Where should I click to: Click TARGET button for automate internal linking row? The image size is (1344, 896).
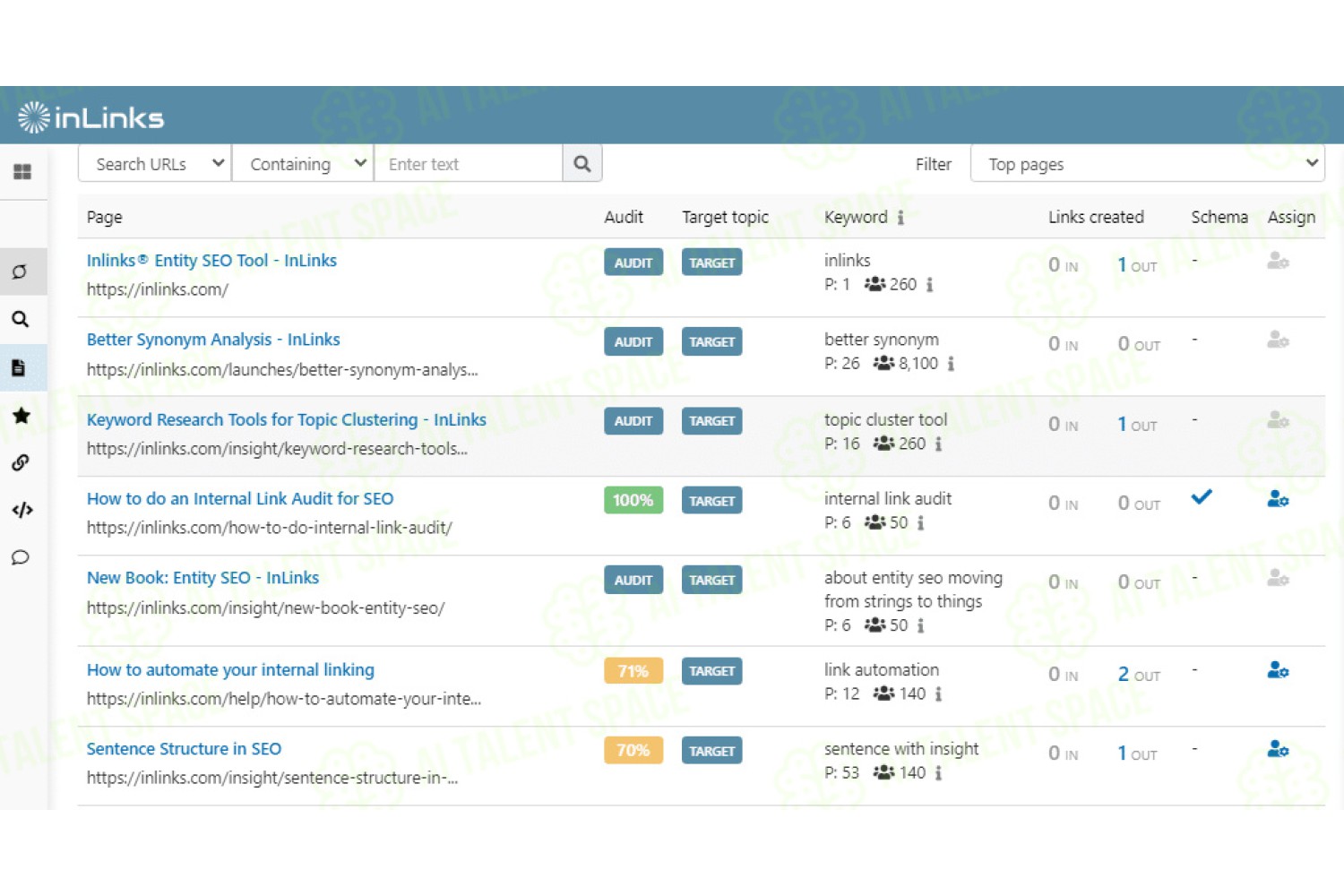[712, 671]
